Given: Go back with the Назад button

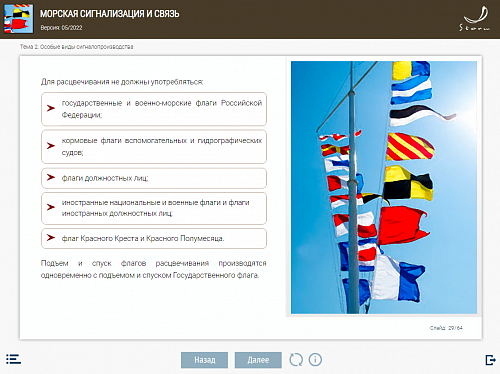Looking at the screenshot, I should pyautogui.click(x=205, y=360).
